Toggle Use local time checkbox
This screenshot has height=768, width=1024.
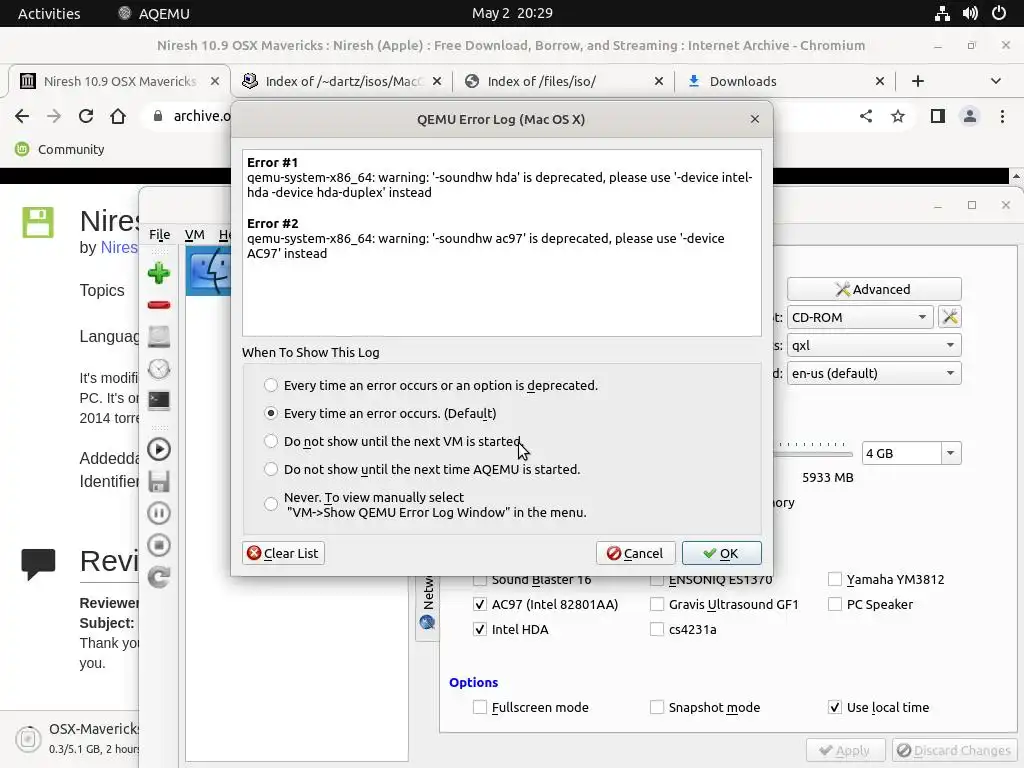pos(835,707)
